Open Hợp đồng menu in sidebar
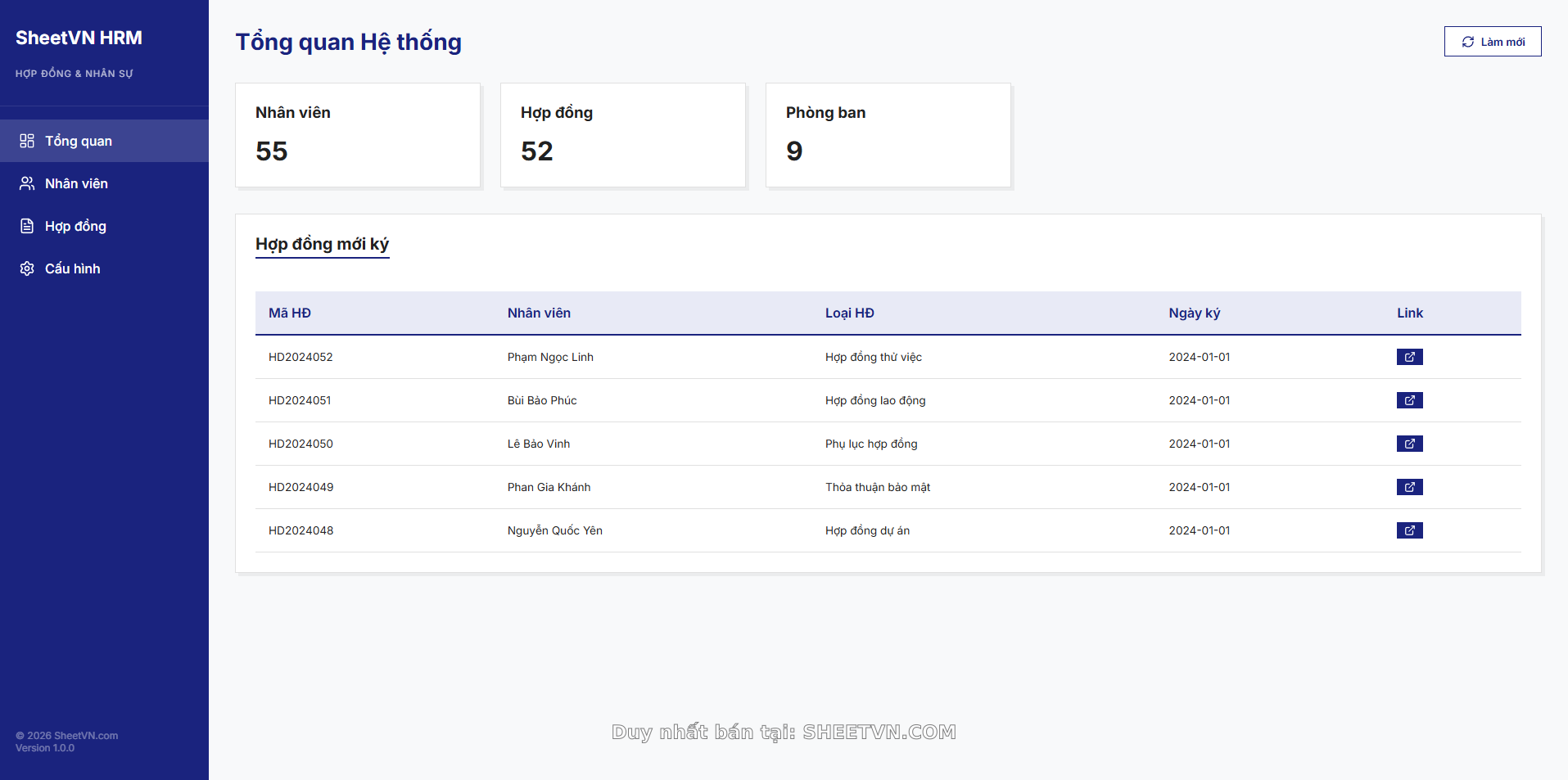The width and height of the screenshot is (1568, 780). pos(75,226)
